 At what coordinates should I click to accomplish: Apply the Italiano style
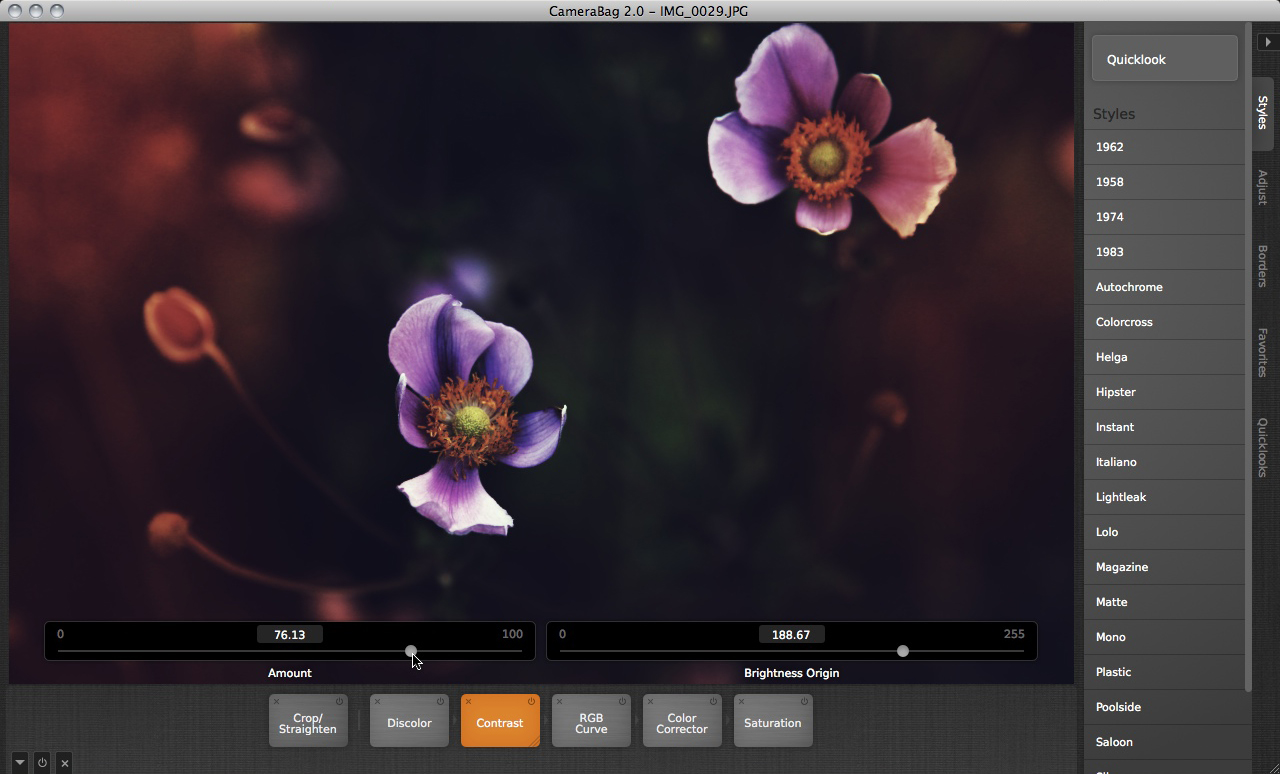1164,462
